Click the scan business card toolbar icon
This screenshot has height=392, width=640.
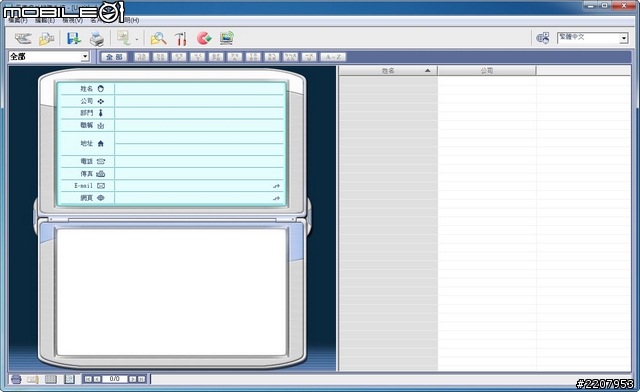[23, 38]
